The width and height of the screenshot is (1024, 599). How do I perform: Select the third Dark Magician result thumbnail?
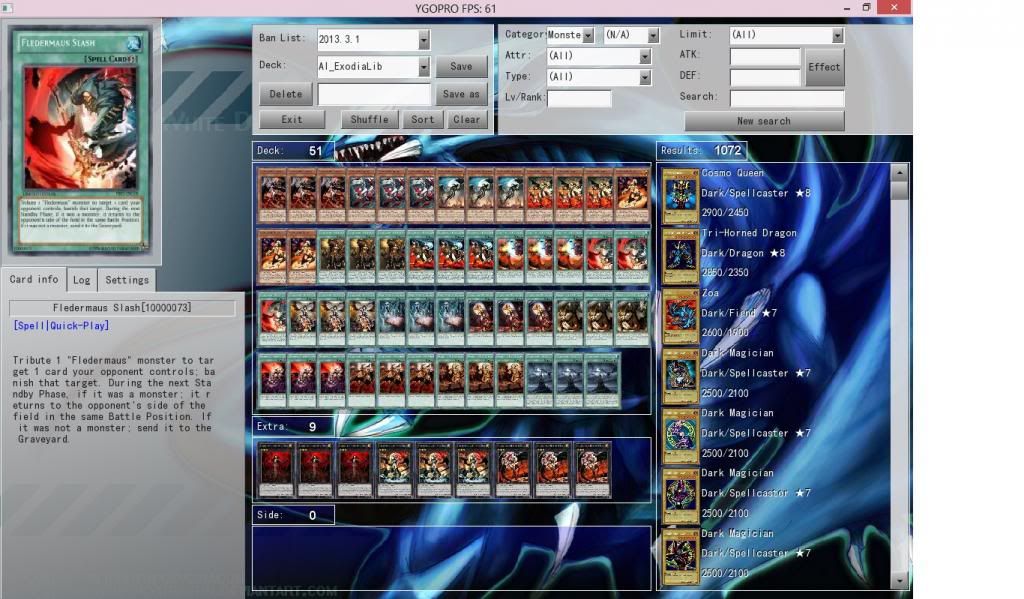coord(680,496)
